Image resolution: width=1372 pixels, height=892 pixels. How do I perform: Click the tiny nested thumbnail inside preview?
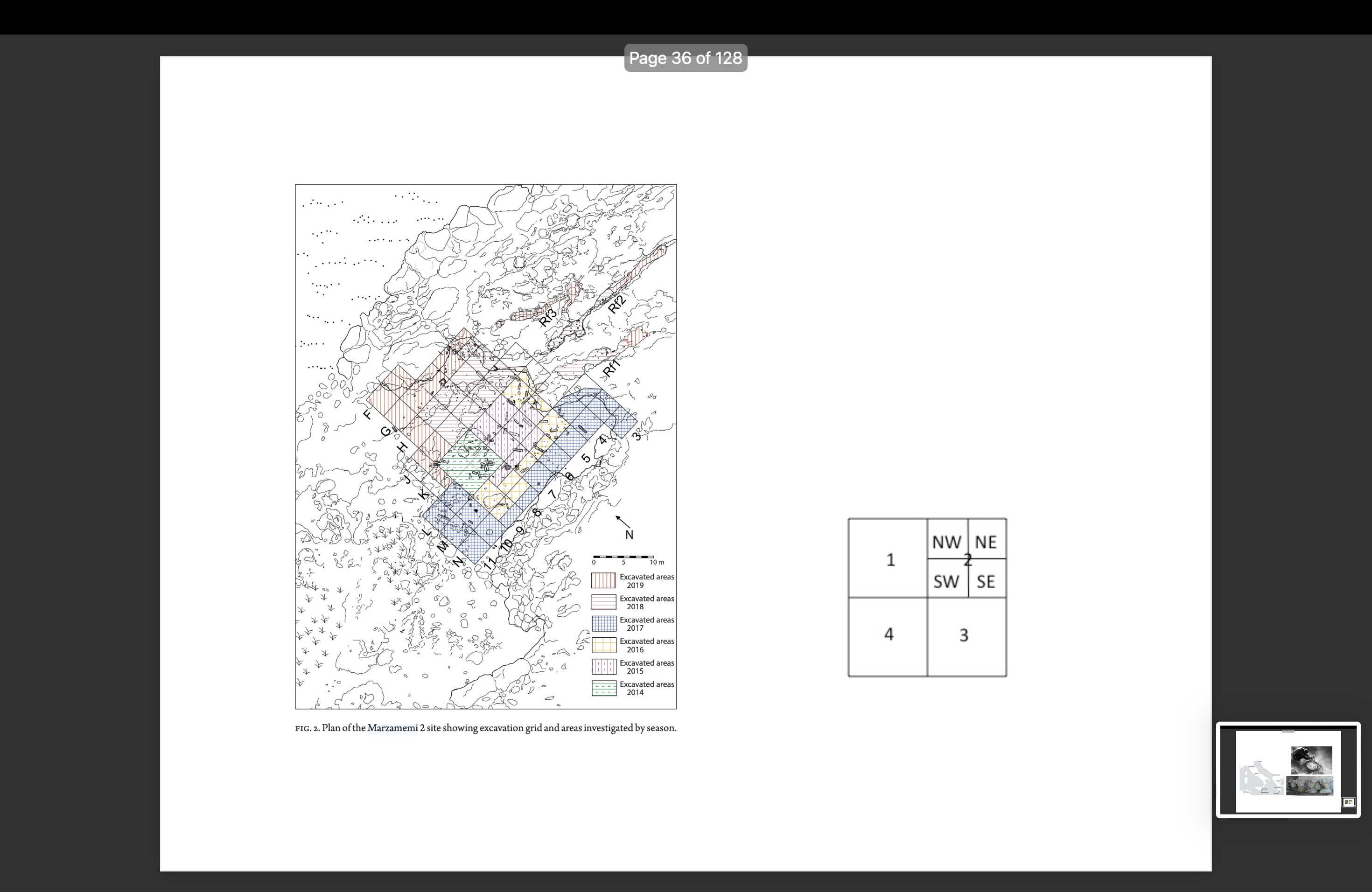(1348, 802)
